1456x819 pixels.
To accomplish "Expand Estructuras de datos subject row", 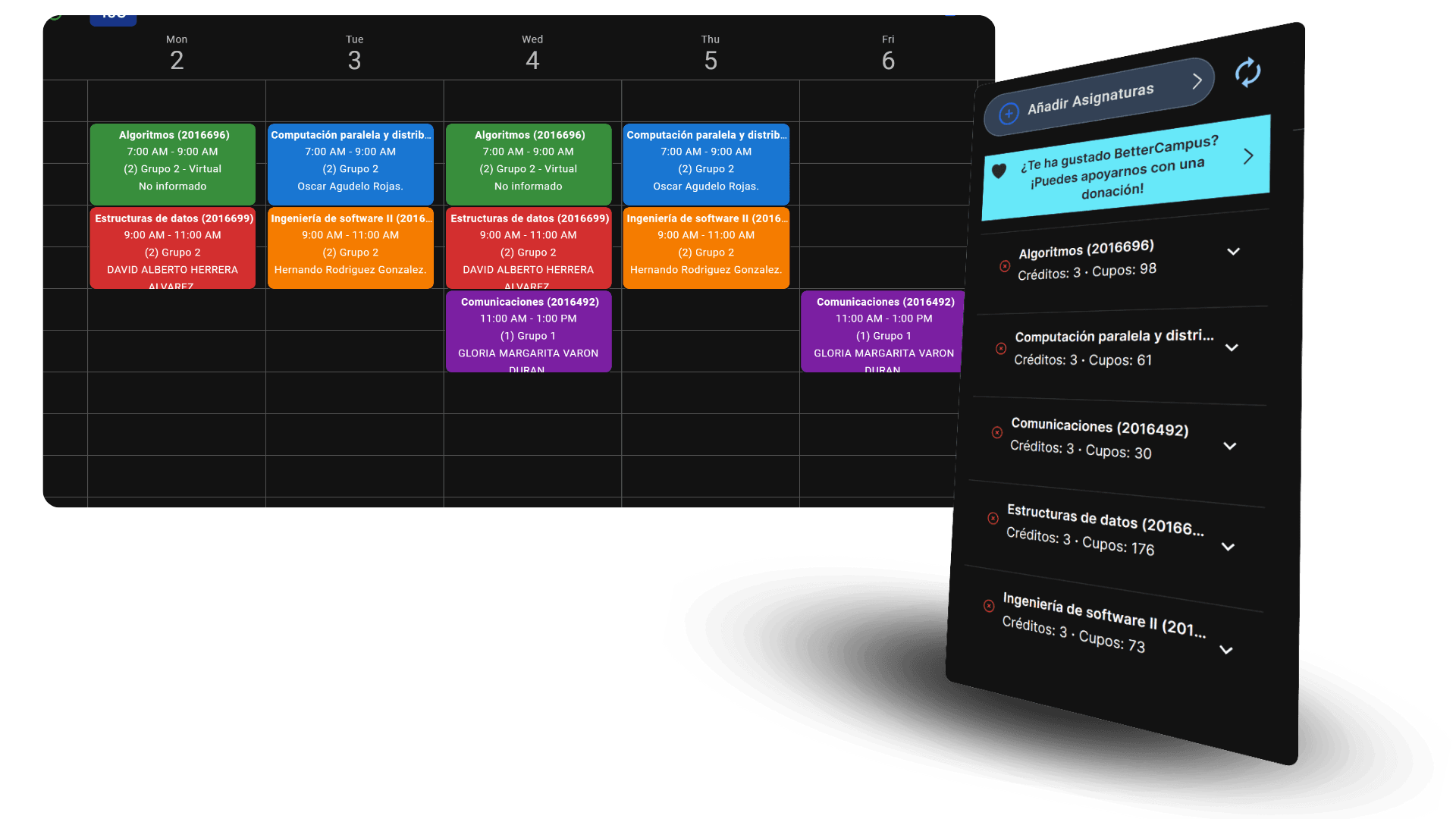I will click(x=1228, y=547).
